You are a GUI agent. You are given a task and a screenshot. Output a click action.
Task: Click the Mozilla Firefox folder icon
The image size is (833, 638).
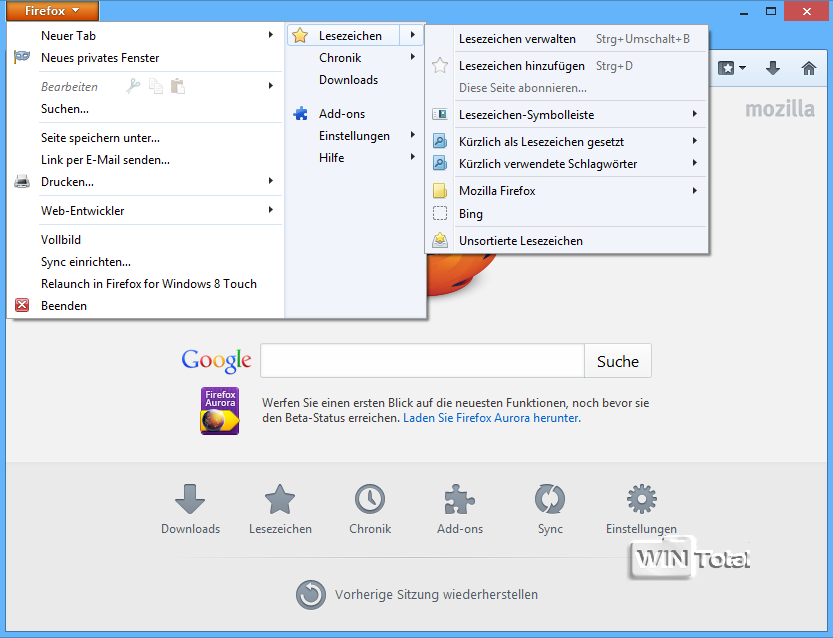(440, 191)
